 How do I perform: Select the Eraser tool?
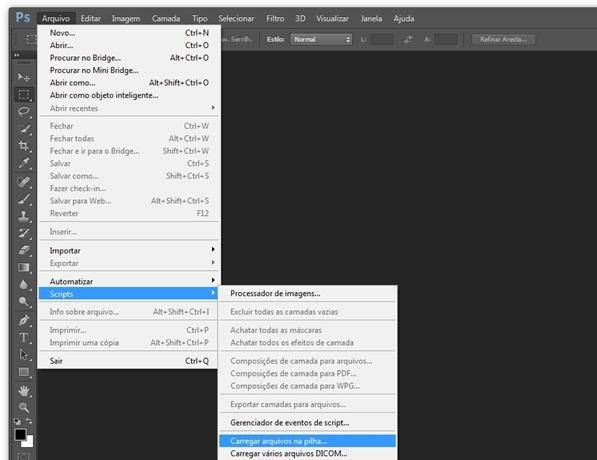pos(24,250)
